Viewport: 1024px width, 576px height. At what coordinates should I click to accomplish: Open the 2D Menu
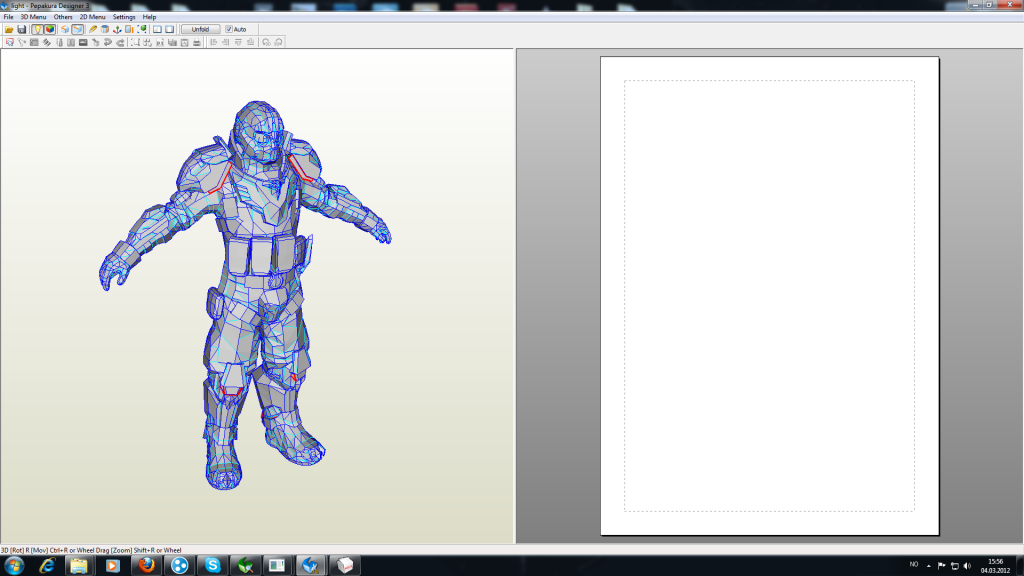[92, 17]
